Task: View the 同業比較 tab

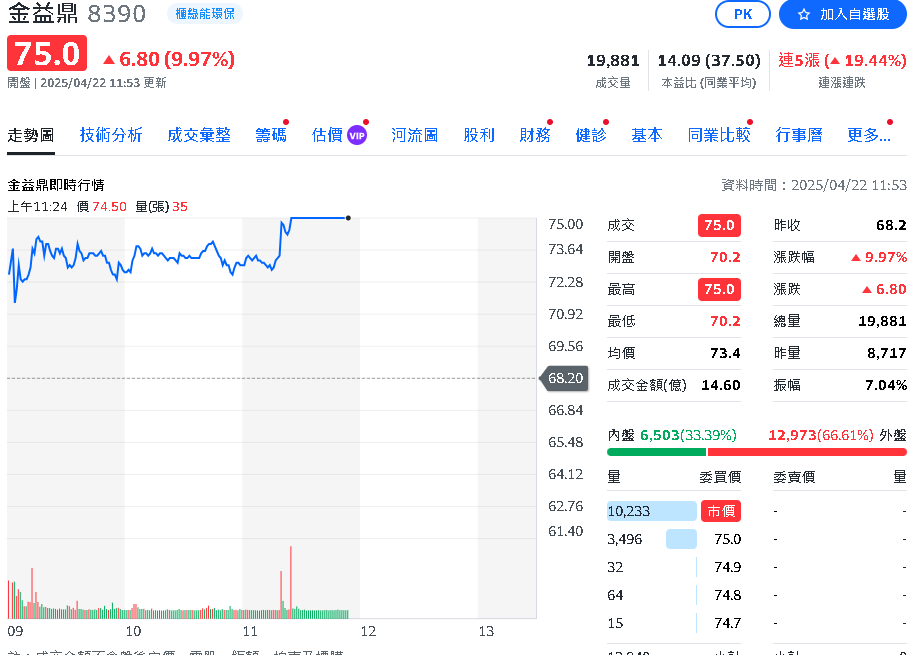Action: click(x=718, y=135)
